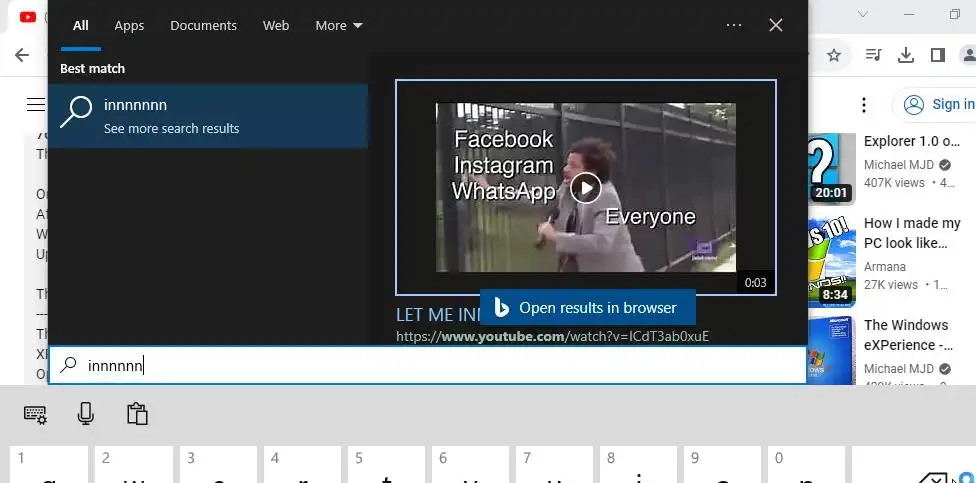Activate the microphone dictation icon

click(x=86, y=414)
